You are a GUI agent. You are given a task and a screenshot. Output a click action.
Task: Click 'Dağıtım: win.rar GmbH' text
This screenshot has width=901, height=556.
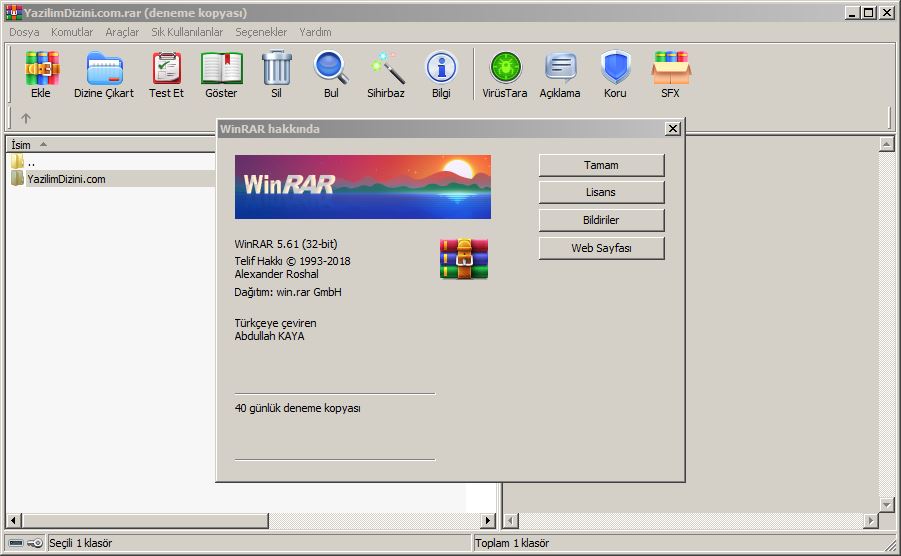pos(288,292)
